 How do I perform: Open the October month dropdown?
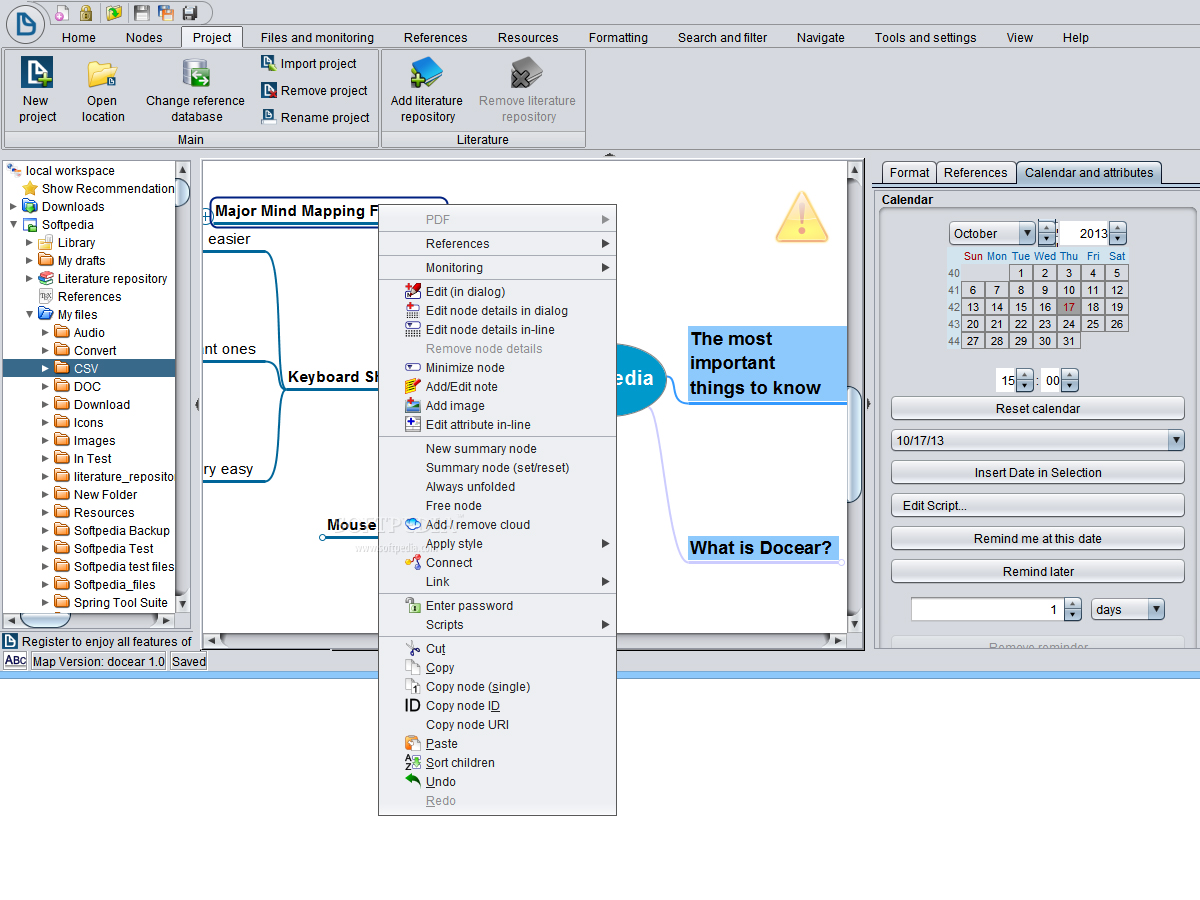tap(1026, 233)
